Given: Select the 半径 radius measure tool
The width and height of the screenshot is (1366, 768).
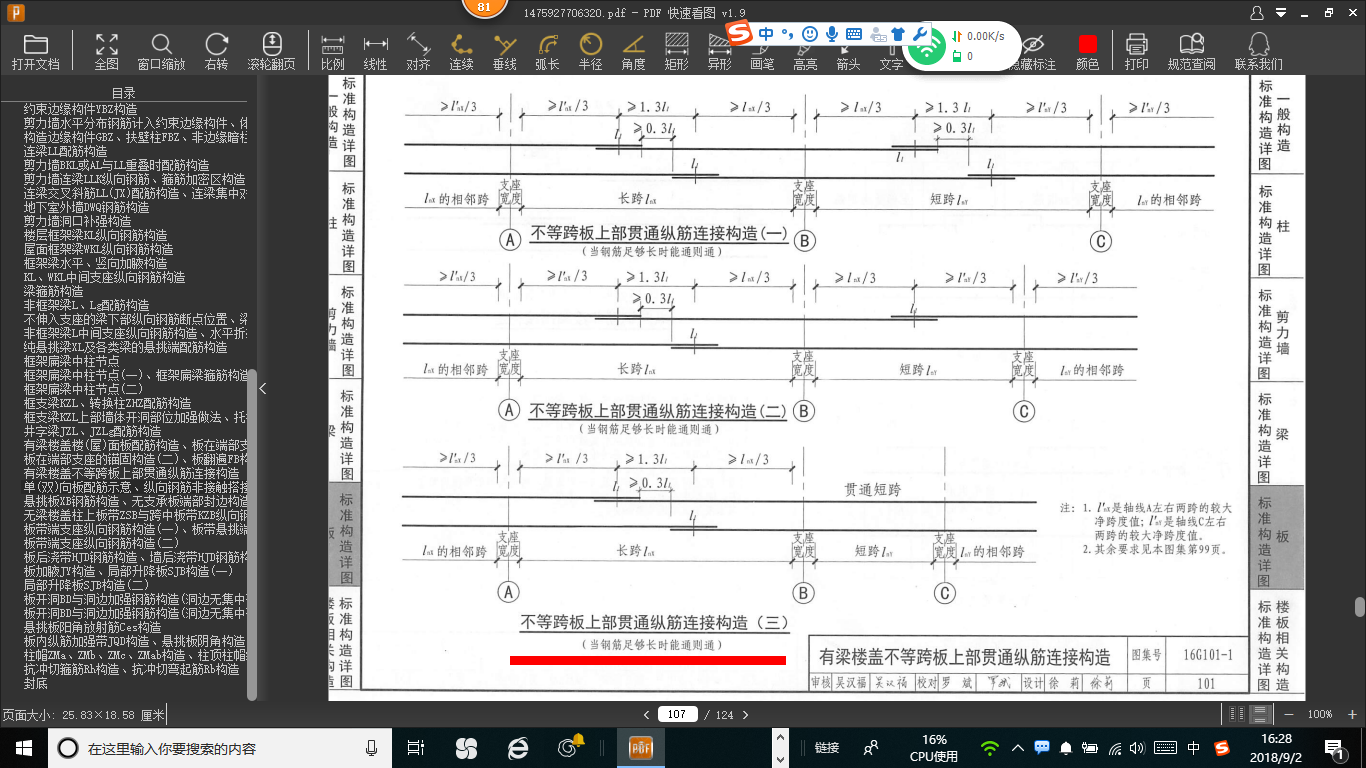Looking at the screenshot, I should click(591, 52).
